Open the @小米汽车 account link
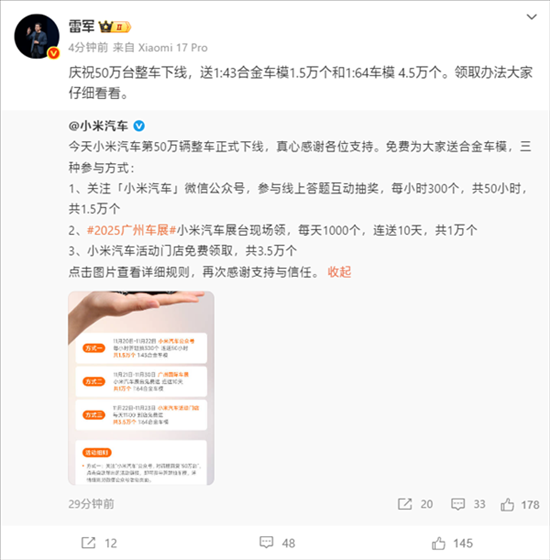This screenshot has width=550, height=560. pos(98,126)
